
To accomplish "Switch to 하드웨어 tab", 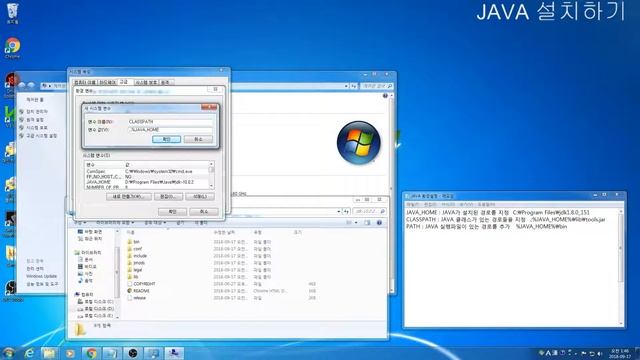I will click(108, 82).
